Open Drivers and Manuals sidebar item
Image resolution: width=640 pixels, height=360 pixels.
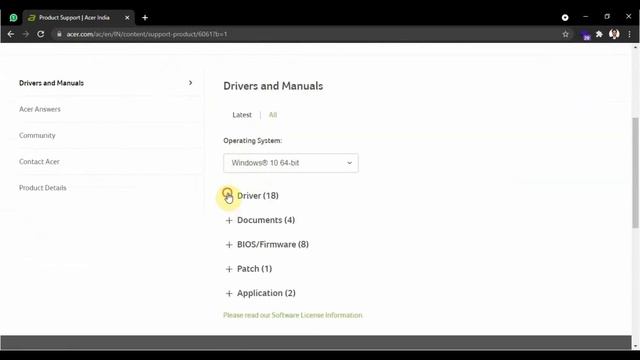tap(51, 83)
